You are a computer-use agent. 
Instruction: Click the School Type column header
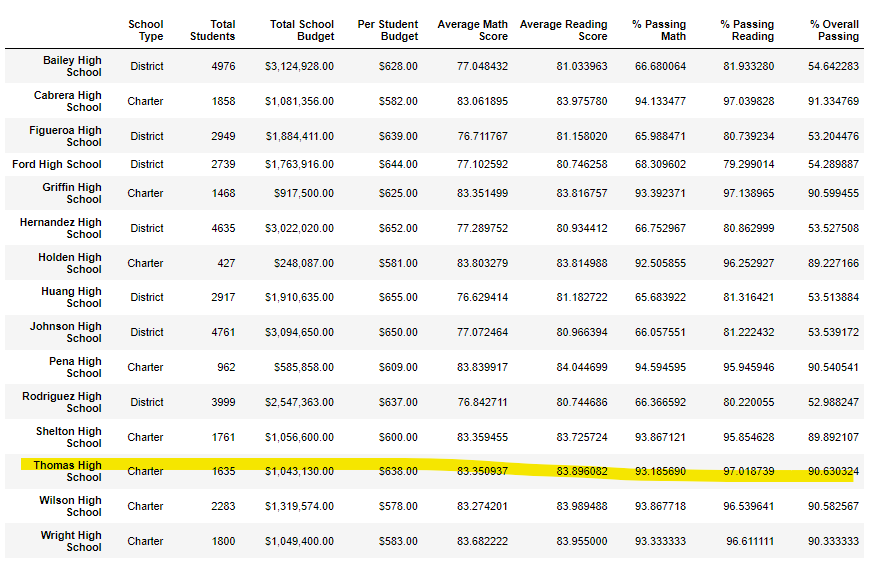146,30
